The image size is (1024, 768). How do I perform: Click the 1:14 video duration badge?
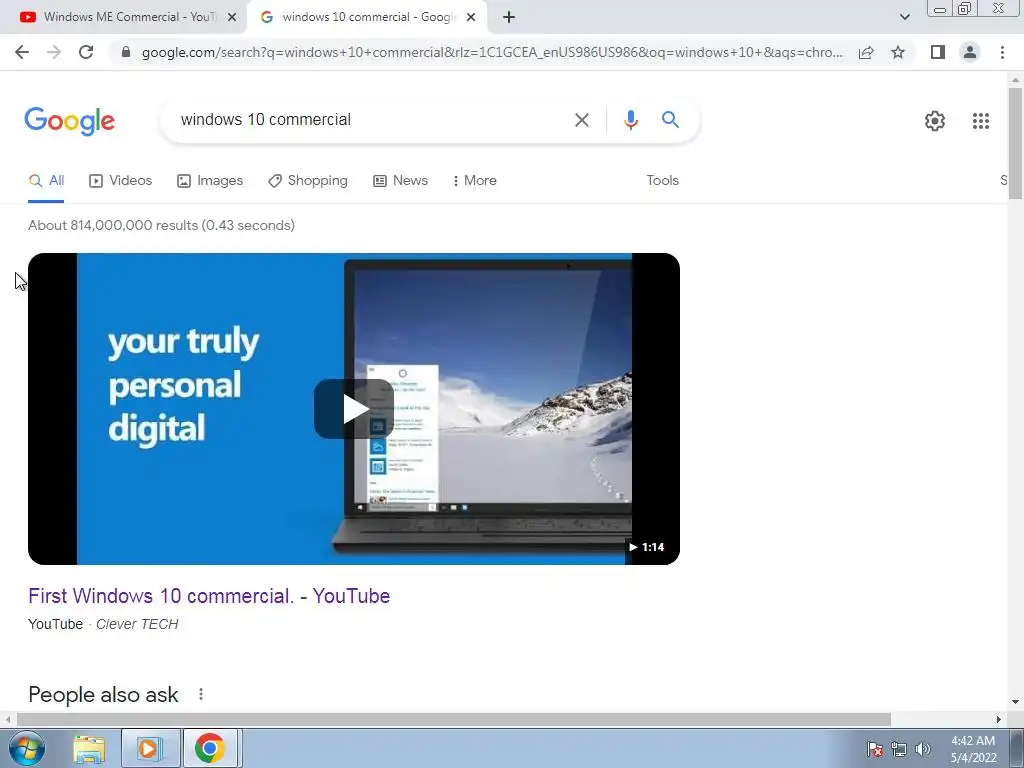[x=647, y=547]
